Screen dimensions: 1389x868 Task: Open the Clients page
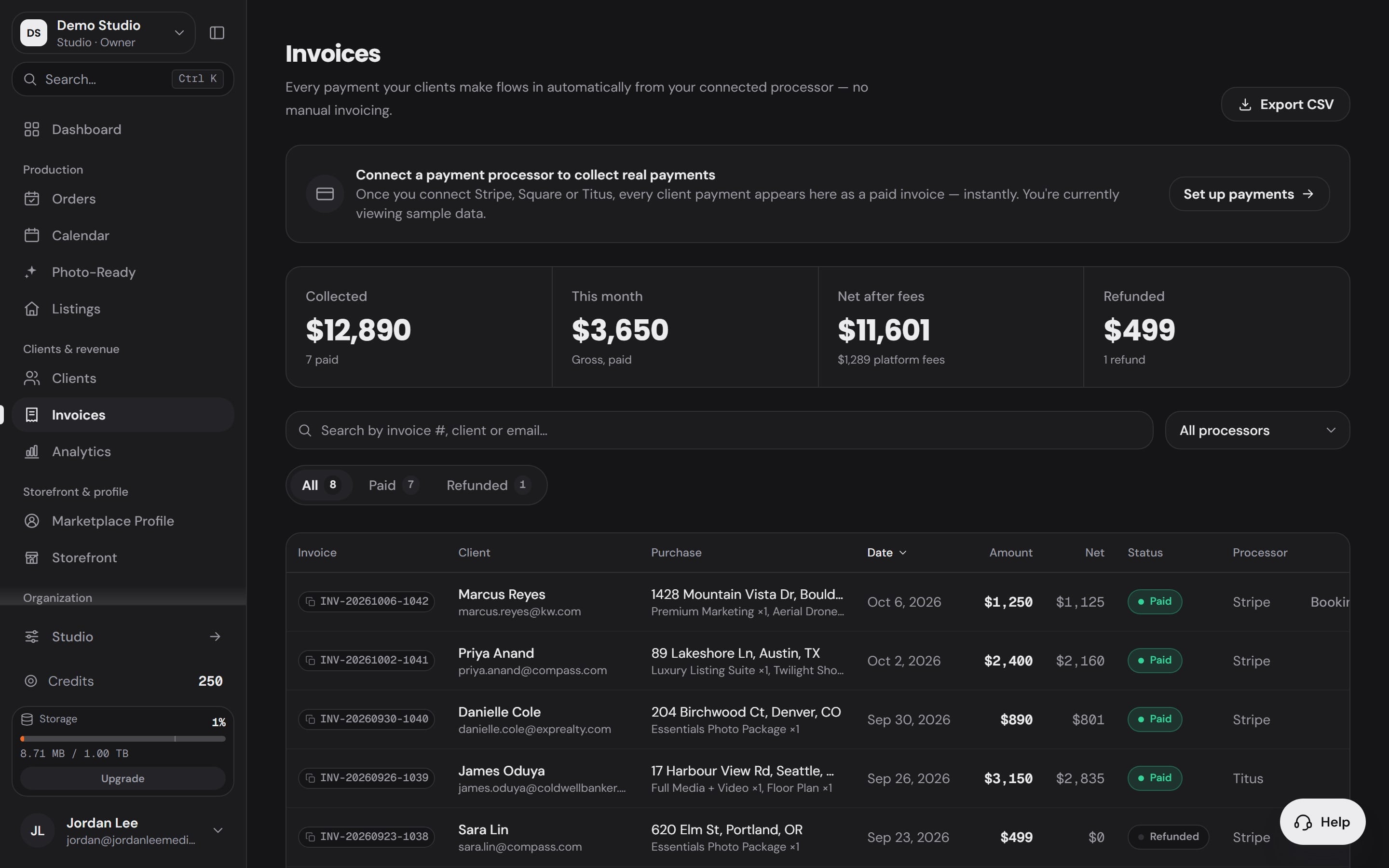pos(123,379)
